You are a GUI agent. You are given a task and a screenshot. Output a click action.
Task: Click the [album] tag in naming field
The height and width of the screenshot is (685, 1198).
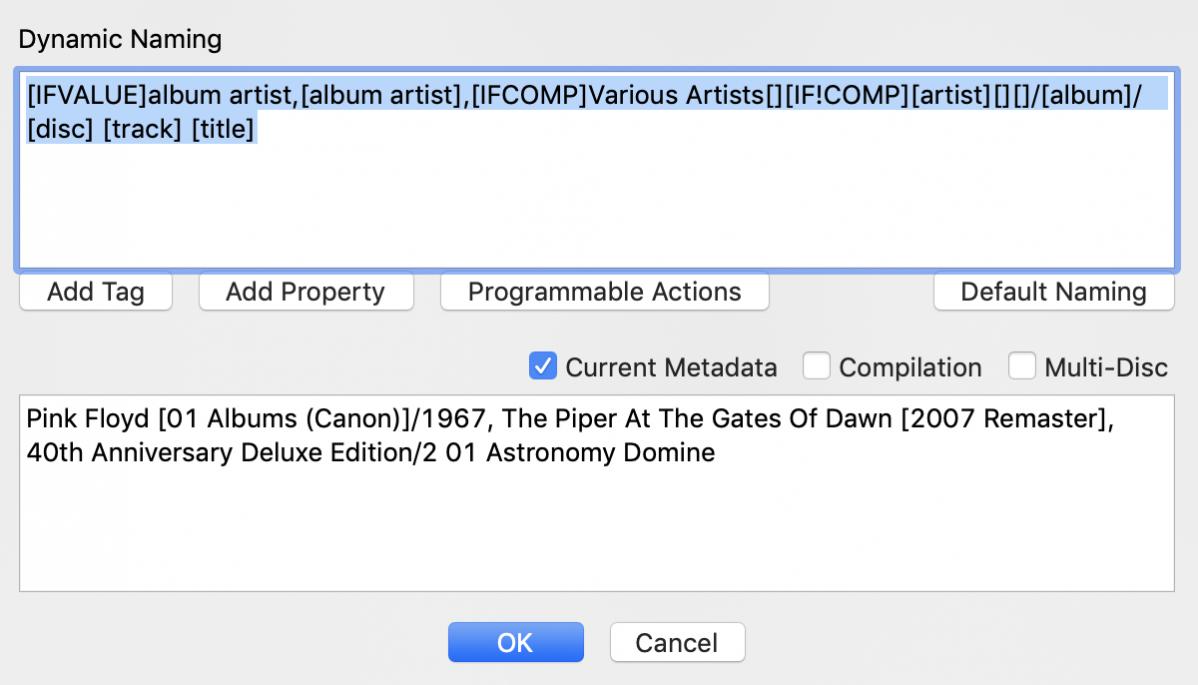click(1087, 96)
